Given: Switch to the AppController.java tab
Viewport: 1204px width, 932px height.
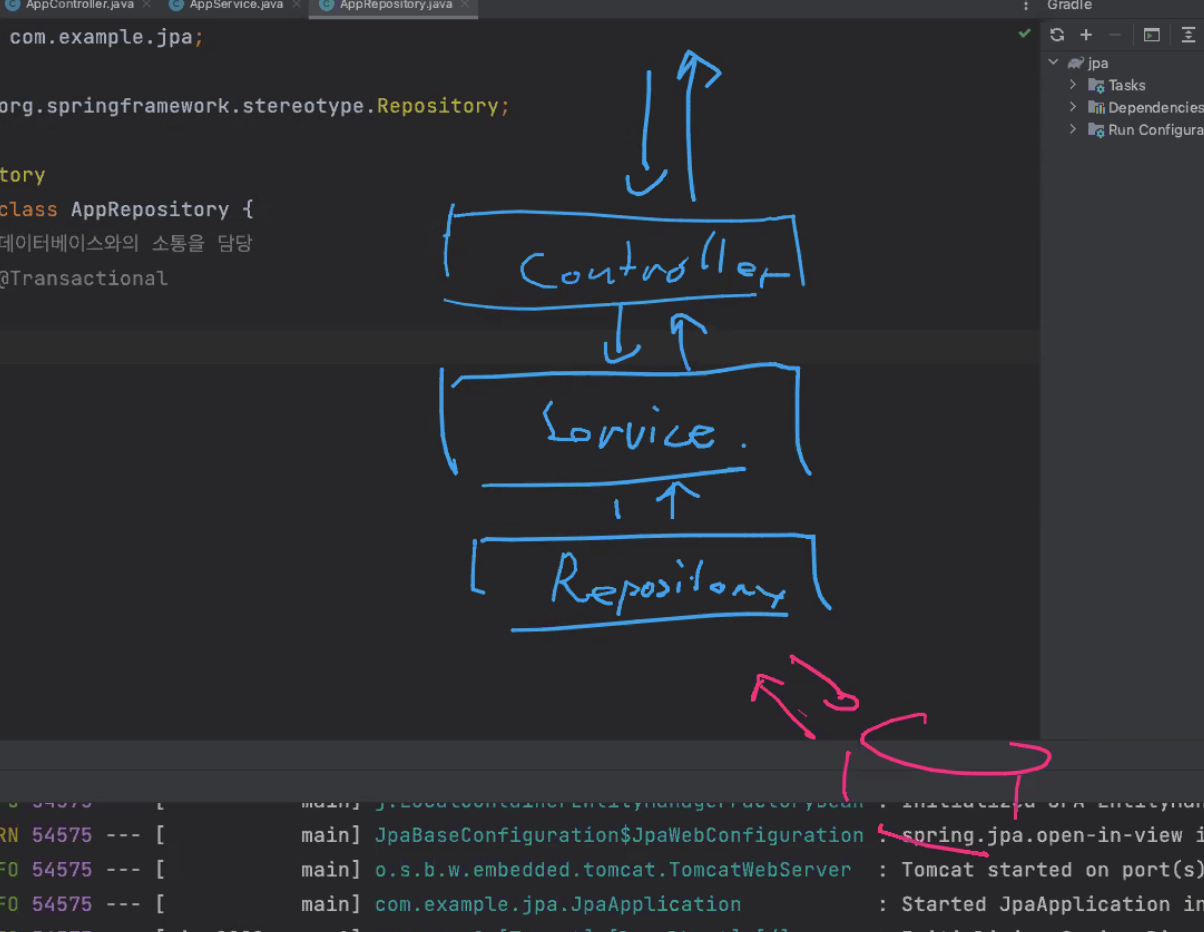Looking at the screenshot, I should click(79, 5).
